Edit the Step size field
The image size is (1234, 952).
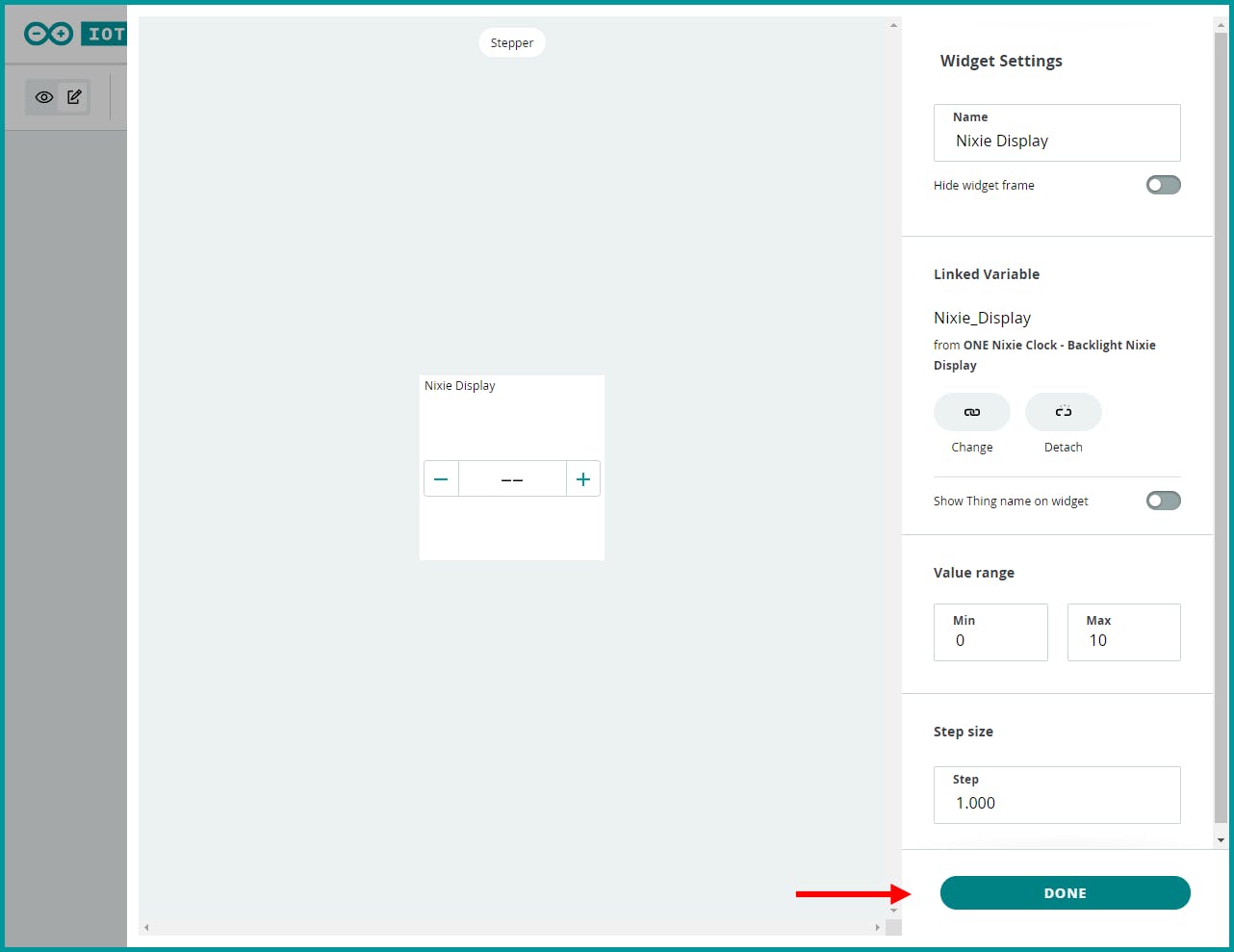(x=1057, y=795)
